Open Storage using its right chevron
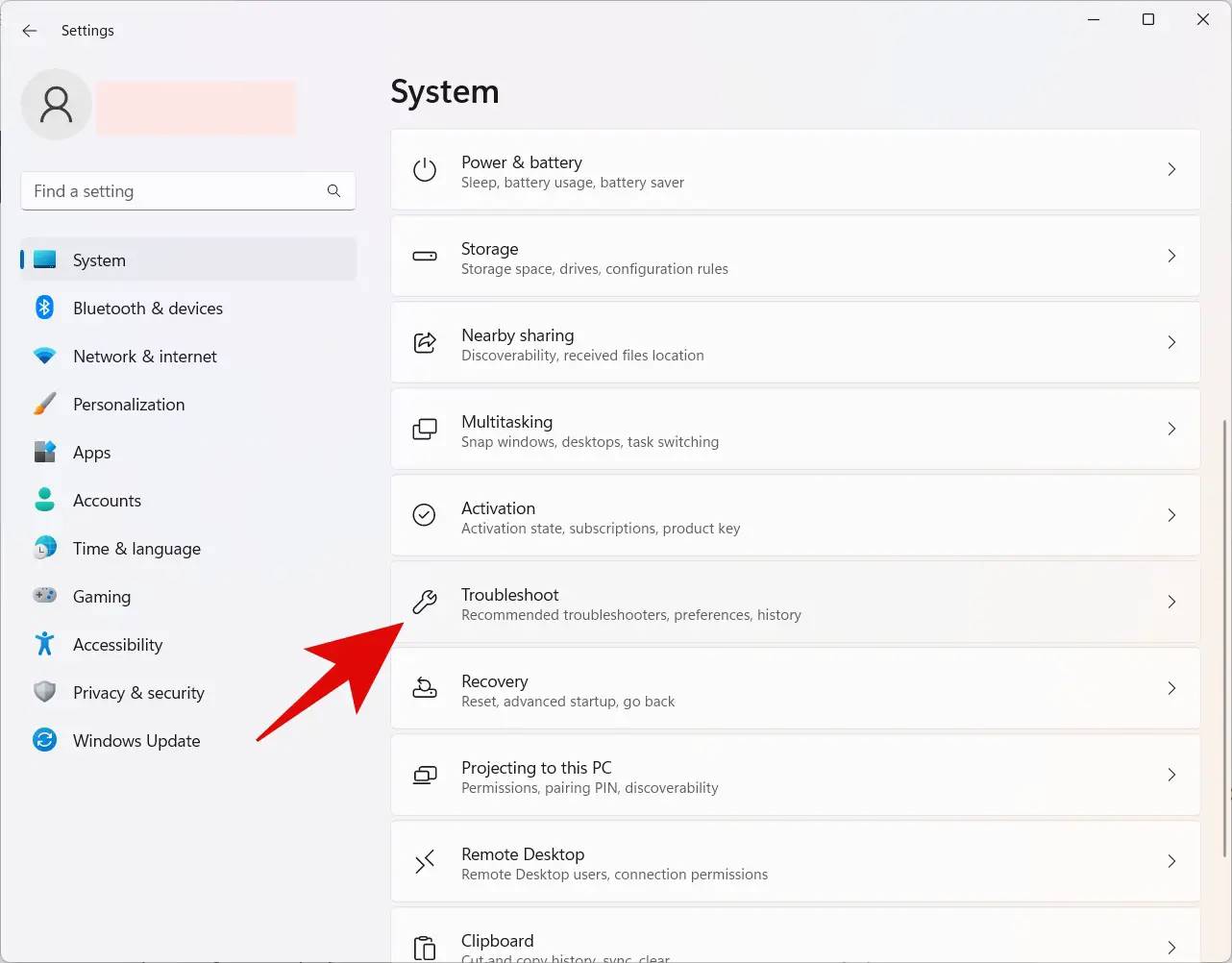 1171,256
